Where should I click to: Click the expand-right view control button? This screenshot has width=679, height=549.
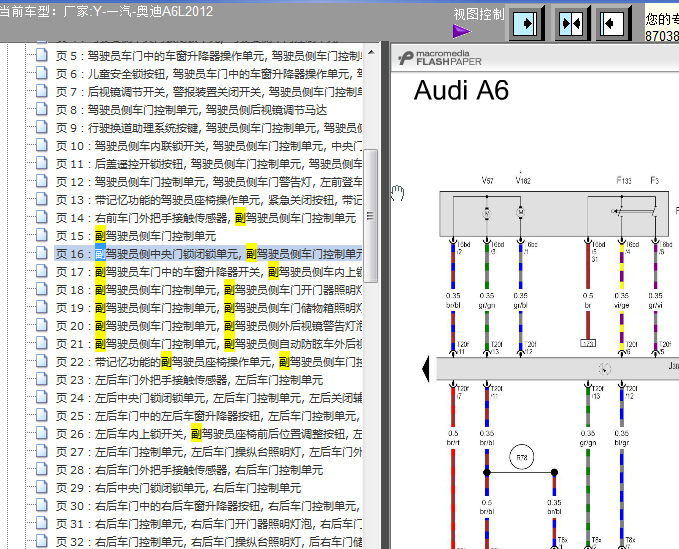coord(526,23)
